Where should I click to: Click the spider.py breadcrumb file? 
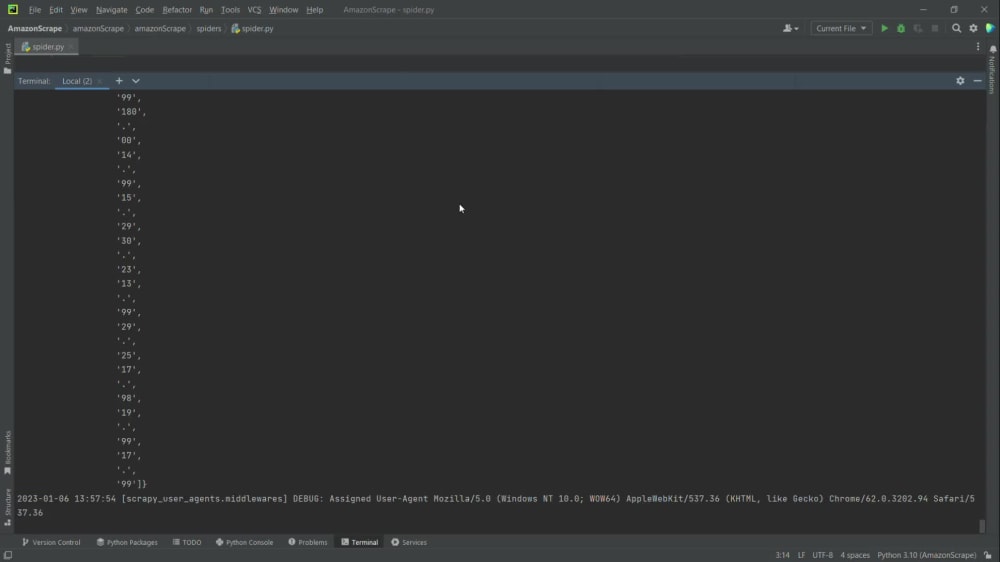253,28
